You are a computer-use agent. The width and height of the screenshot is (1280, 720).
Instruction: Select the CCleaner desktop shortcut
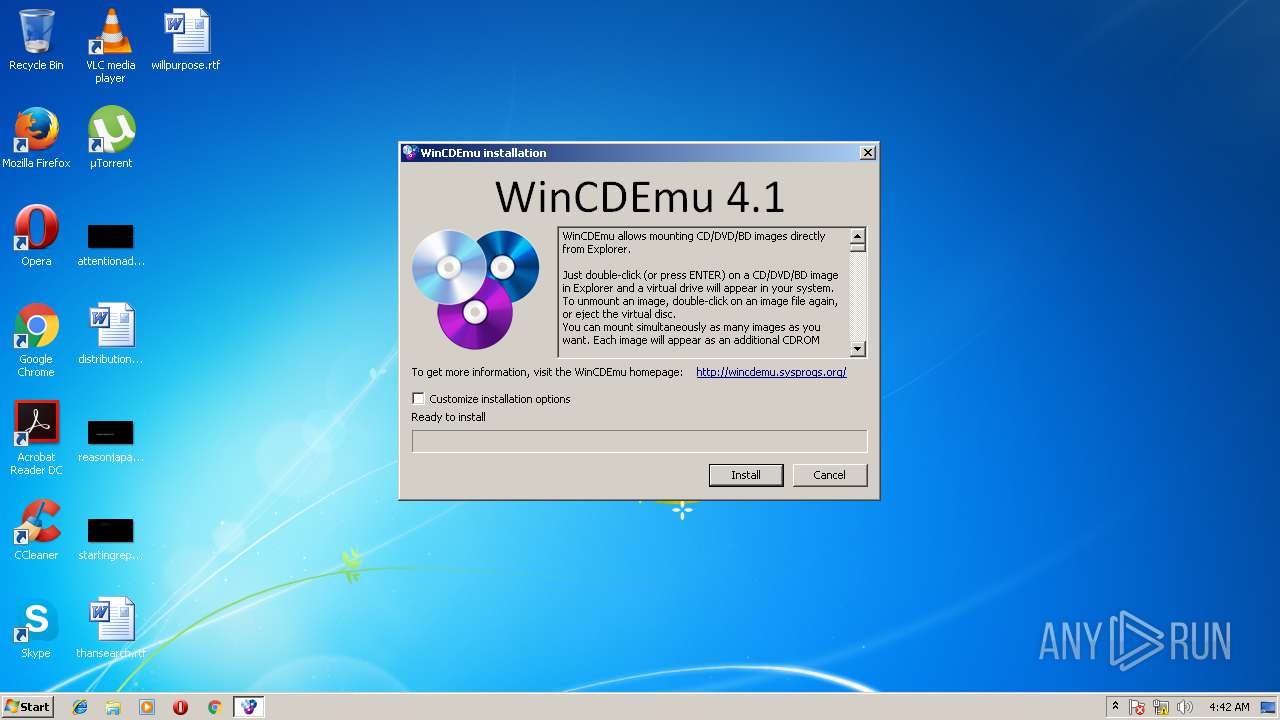point(36,530)
